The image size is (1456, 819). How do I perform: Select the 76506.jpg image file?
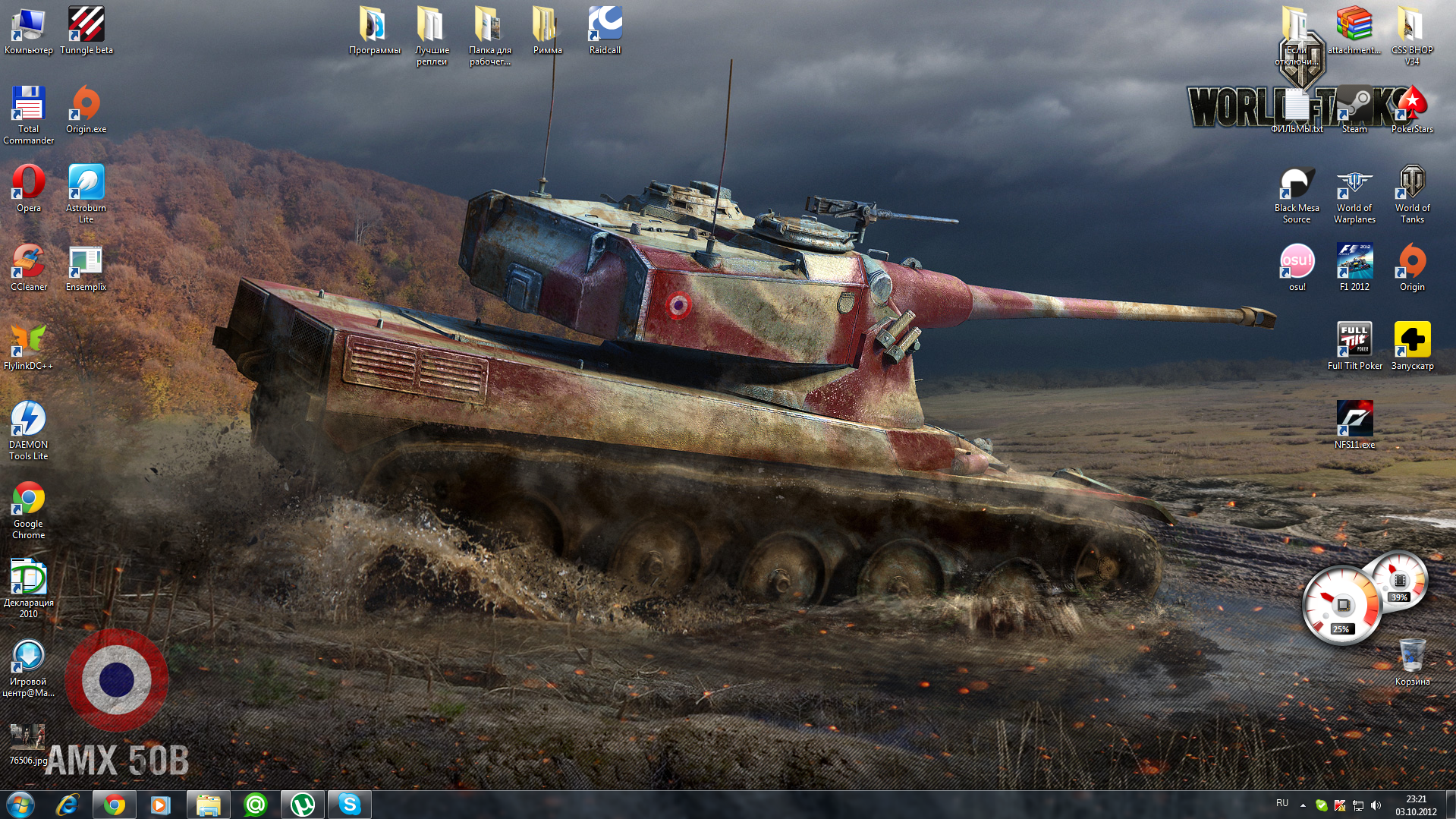[29, 744]
